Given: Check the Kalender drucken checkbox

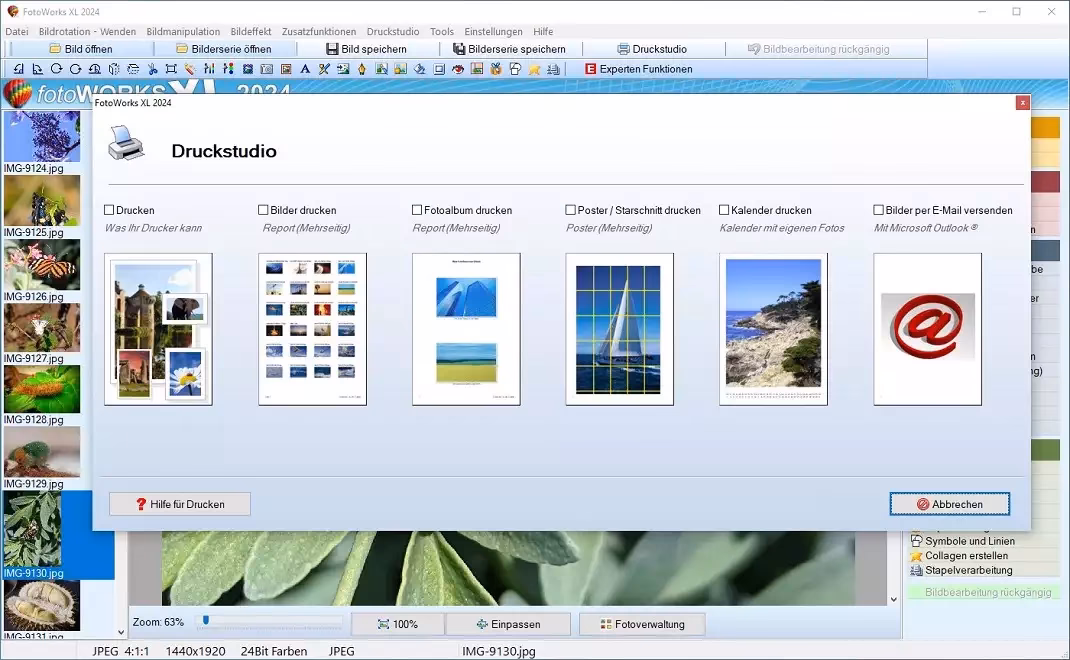Looking at the screenshot, I should (724, 210).
